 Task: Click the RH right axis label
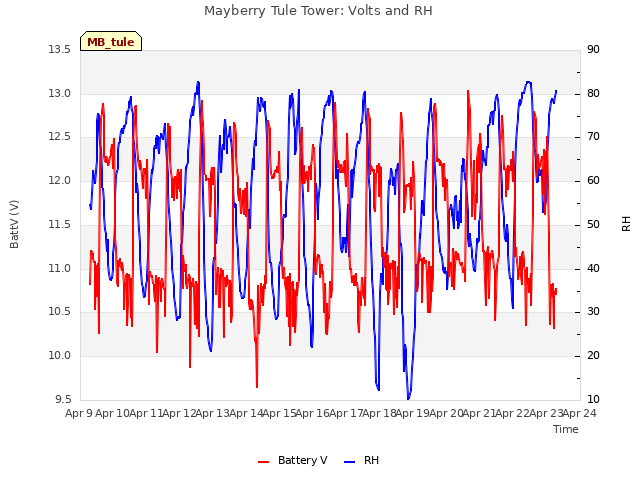(626, 224)
